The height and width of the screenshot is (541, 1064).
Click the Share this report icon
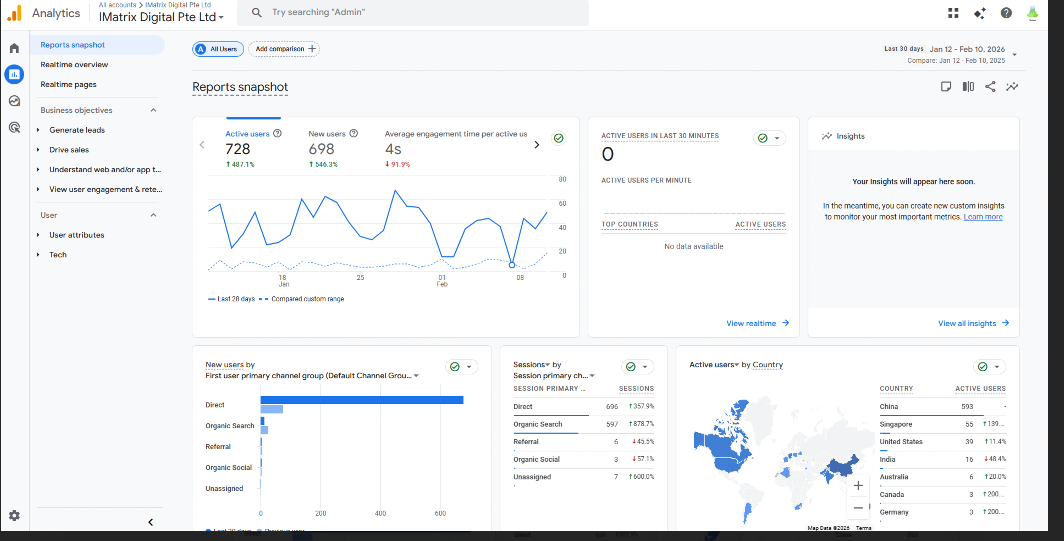pos(990,87)
